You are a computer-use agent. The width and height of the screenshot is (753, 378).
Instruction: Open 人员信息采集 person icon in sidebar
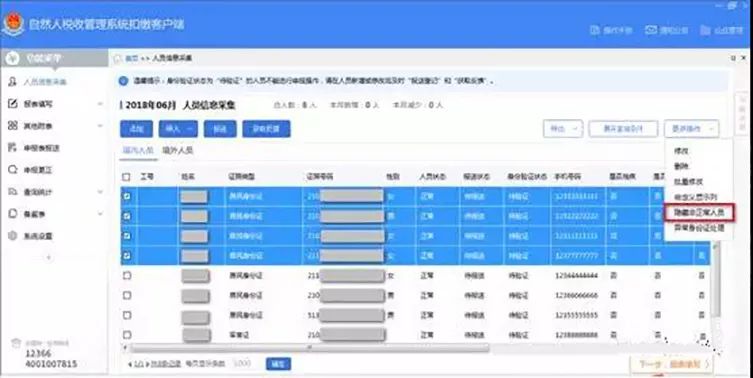tap(12, 82)
